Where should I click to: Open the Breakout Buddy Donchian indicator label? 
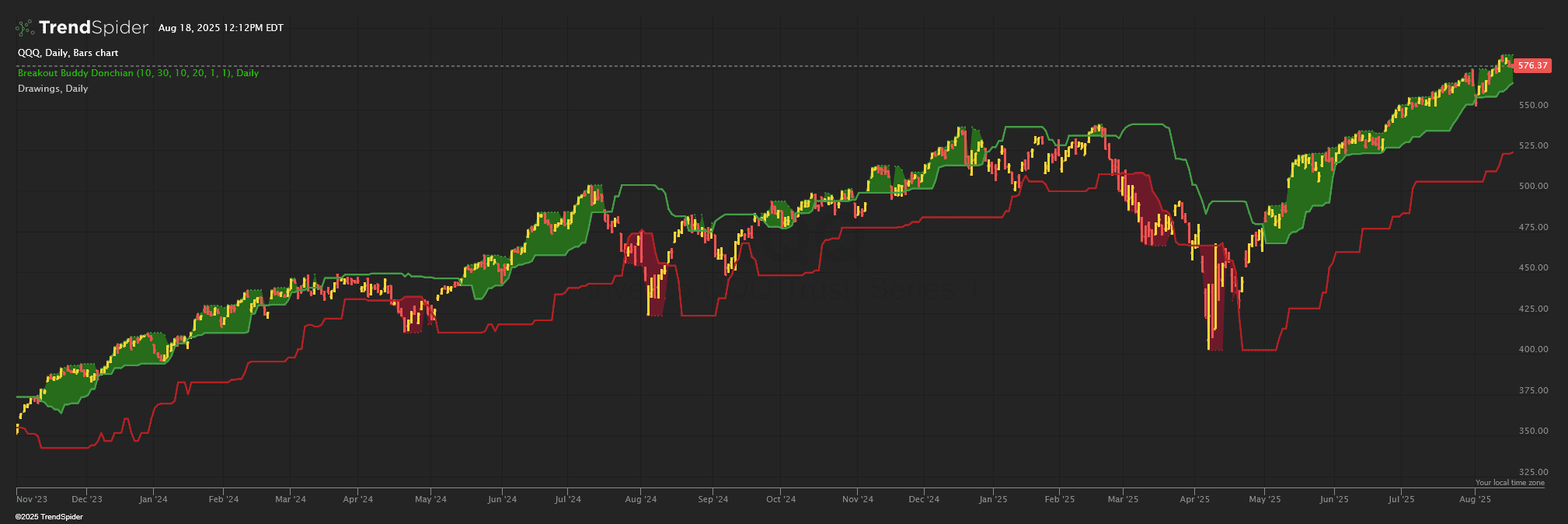coord(138,73)
